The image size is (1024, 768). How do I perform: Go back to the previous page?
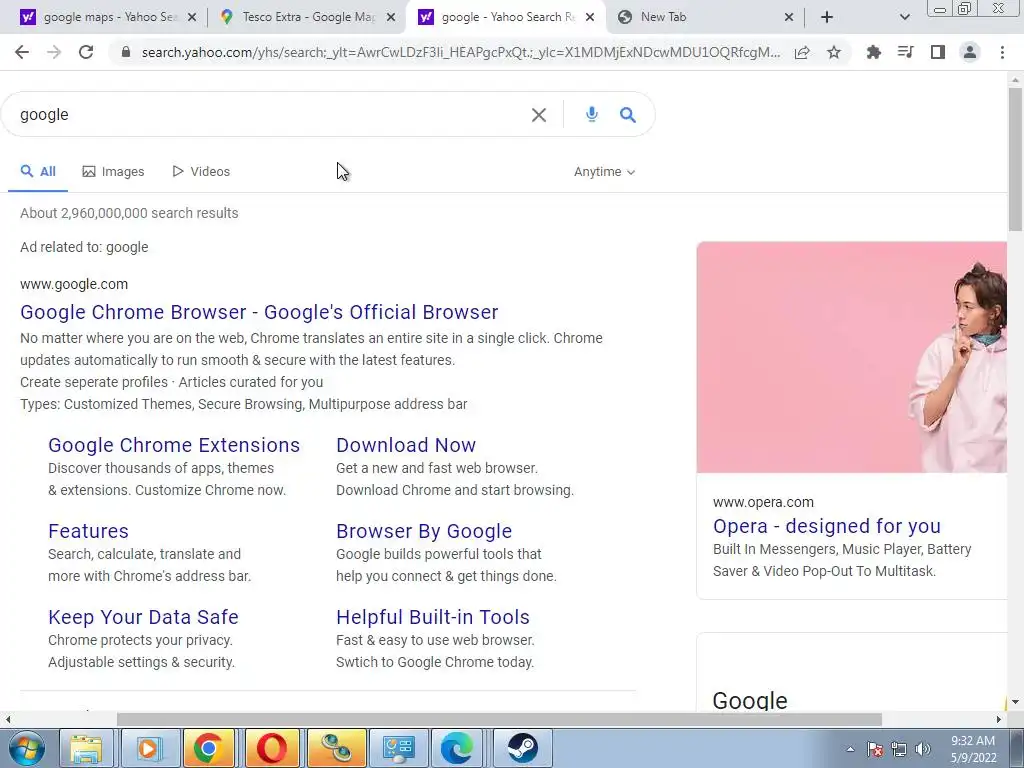[x=22, y=52]
